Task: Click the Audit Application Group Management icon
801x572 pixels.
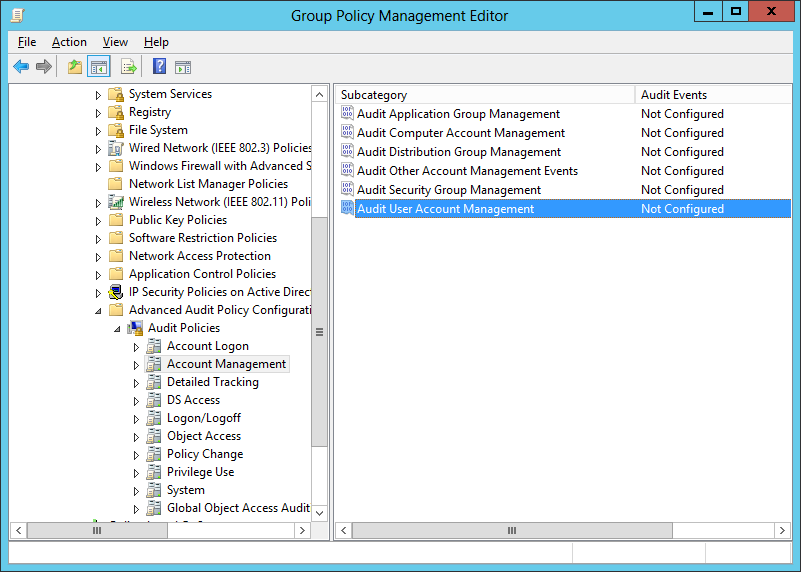Action: (x=347, y=113)
